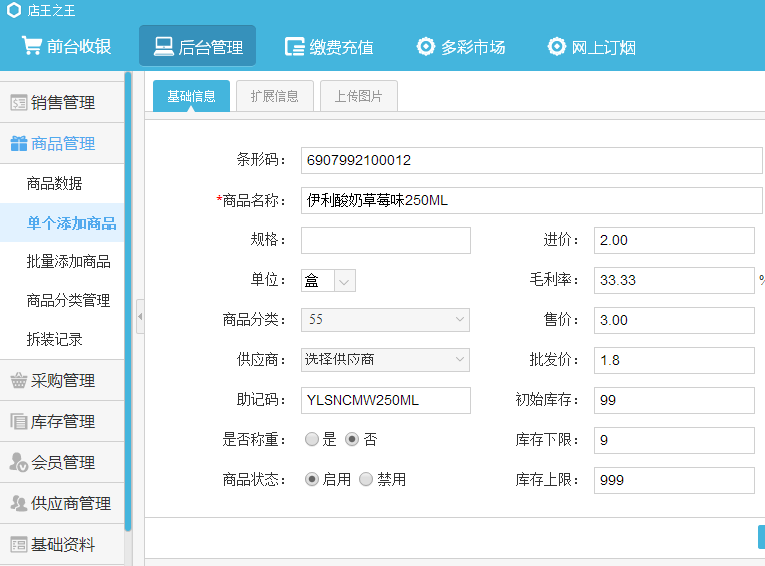Click the 网上订烟 circle icon
Screen dimensions: 765x566
tap(556, 47)
